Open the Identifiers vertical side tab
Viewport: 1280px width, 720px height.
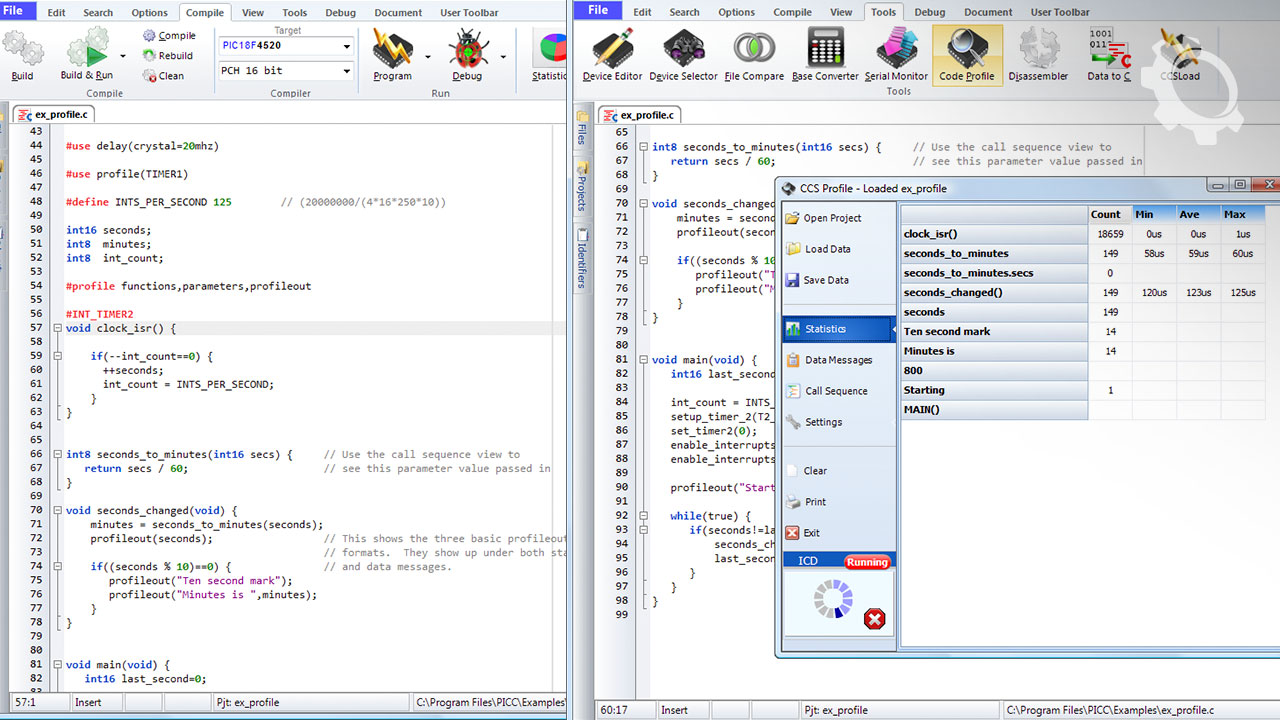[582, 260]
